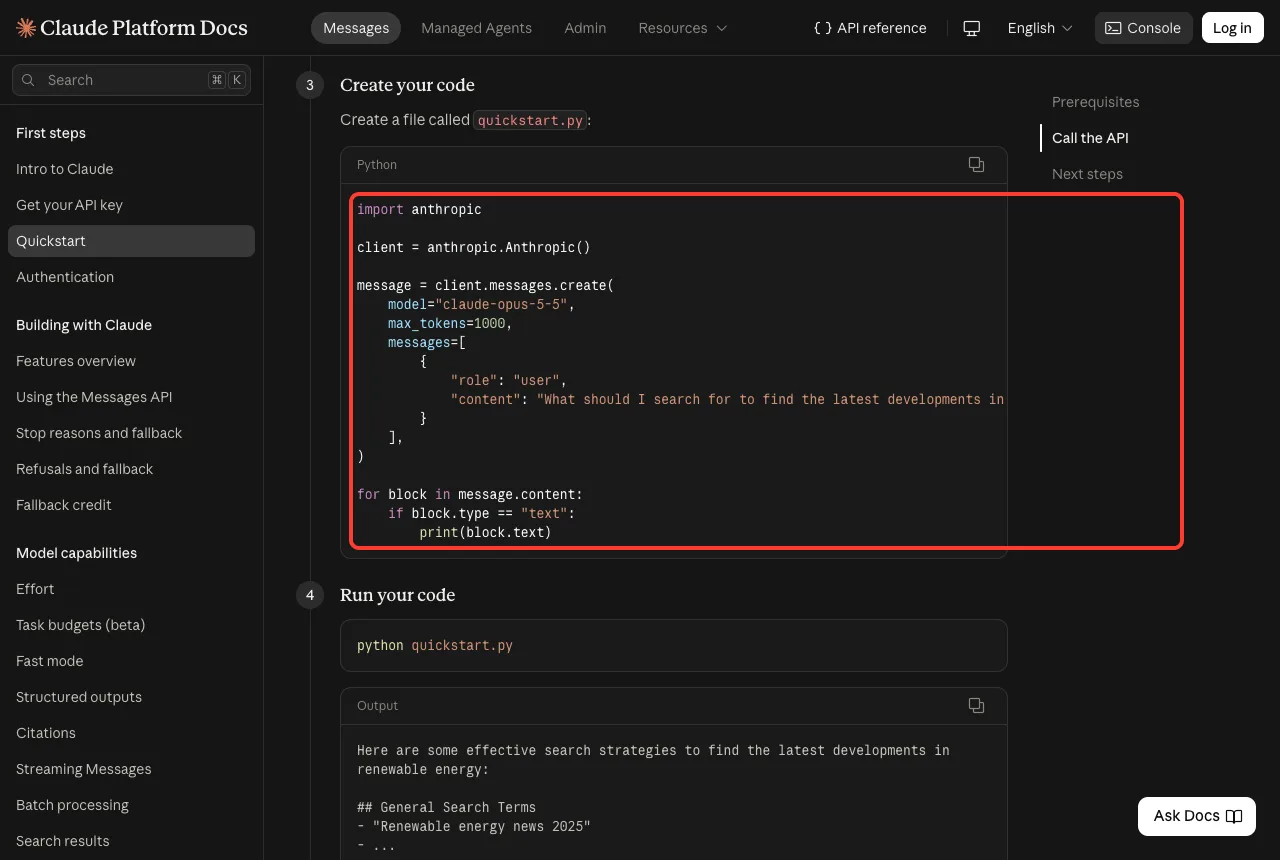Open Intro to Claude page
1280x860 pixels.
click(65, 169)
